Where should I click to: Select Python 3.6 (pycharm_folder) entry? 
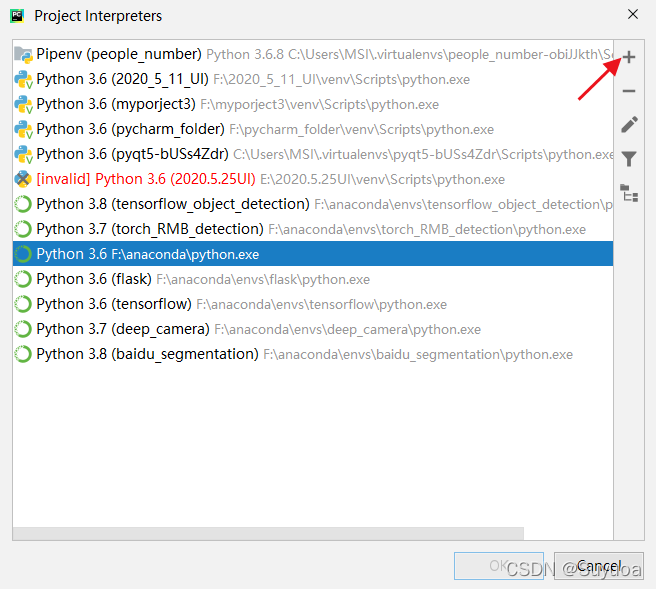(130, 129)
